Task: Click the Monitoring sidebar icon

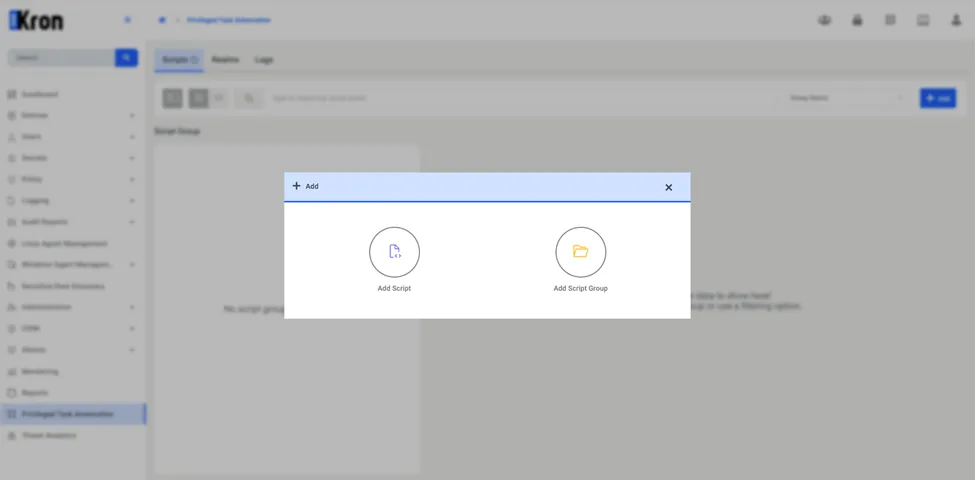Action: point(11,372)
